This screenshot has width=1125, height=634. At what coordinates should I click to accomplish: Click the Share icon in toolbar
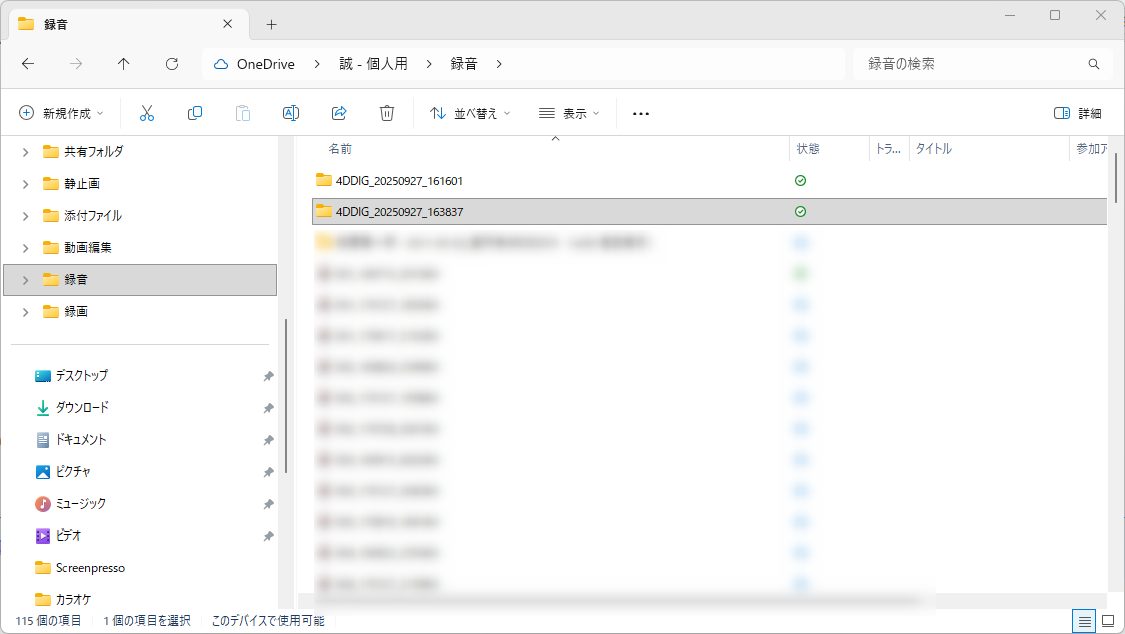coord(339,113)
